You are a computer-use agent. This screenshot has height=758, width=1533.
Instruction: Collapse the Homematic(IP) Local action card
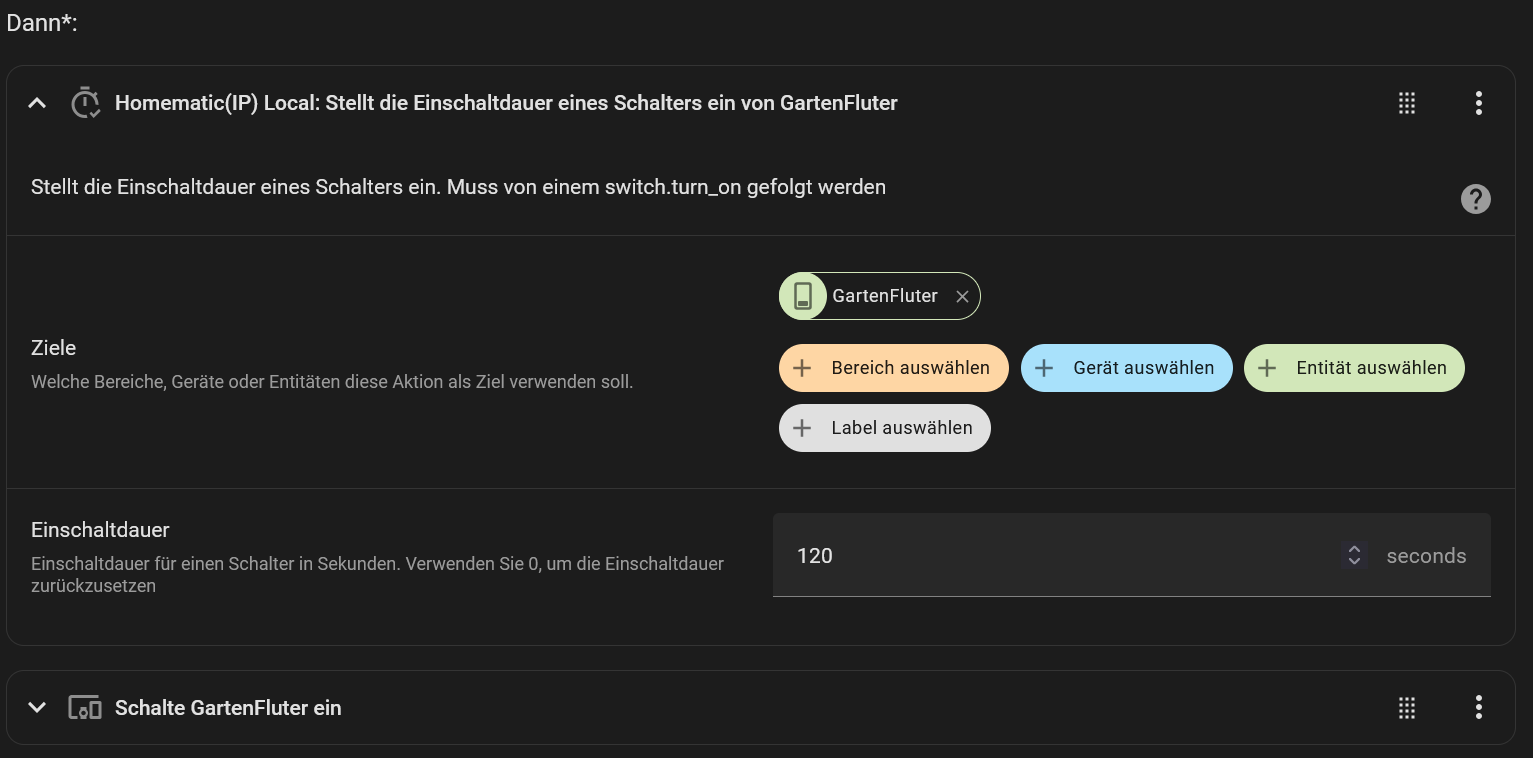tap(37, 103)
